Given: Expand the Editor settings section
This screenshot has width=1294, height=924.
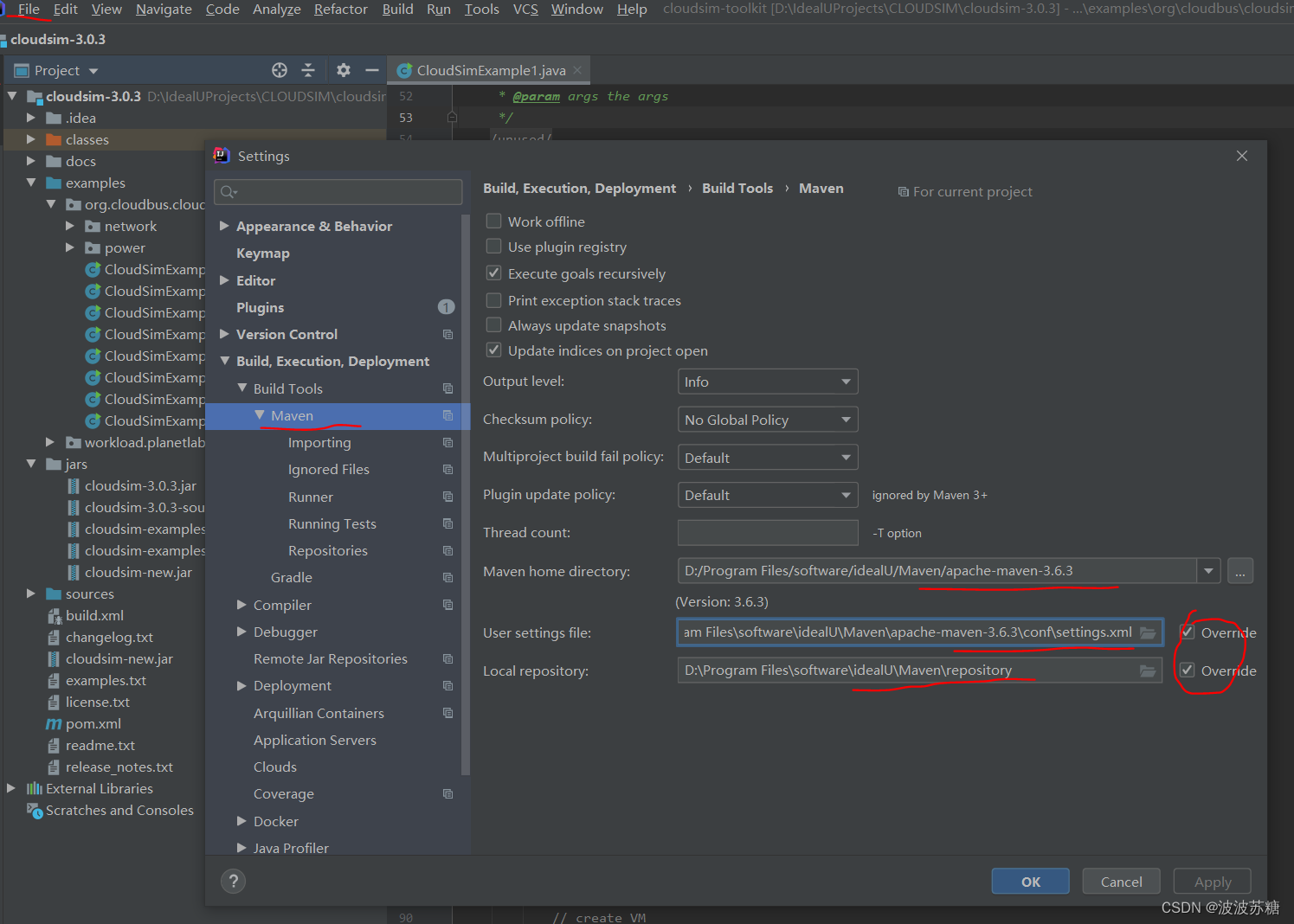Looking at the screenshot, I should 224,280.
